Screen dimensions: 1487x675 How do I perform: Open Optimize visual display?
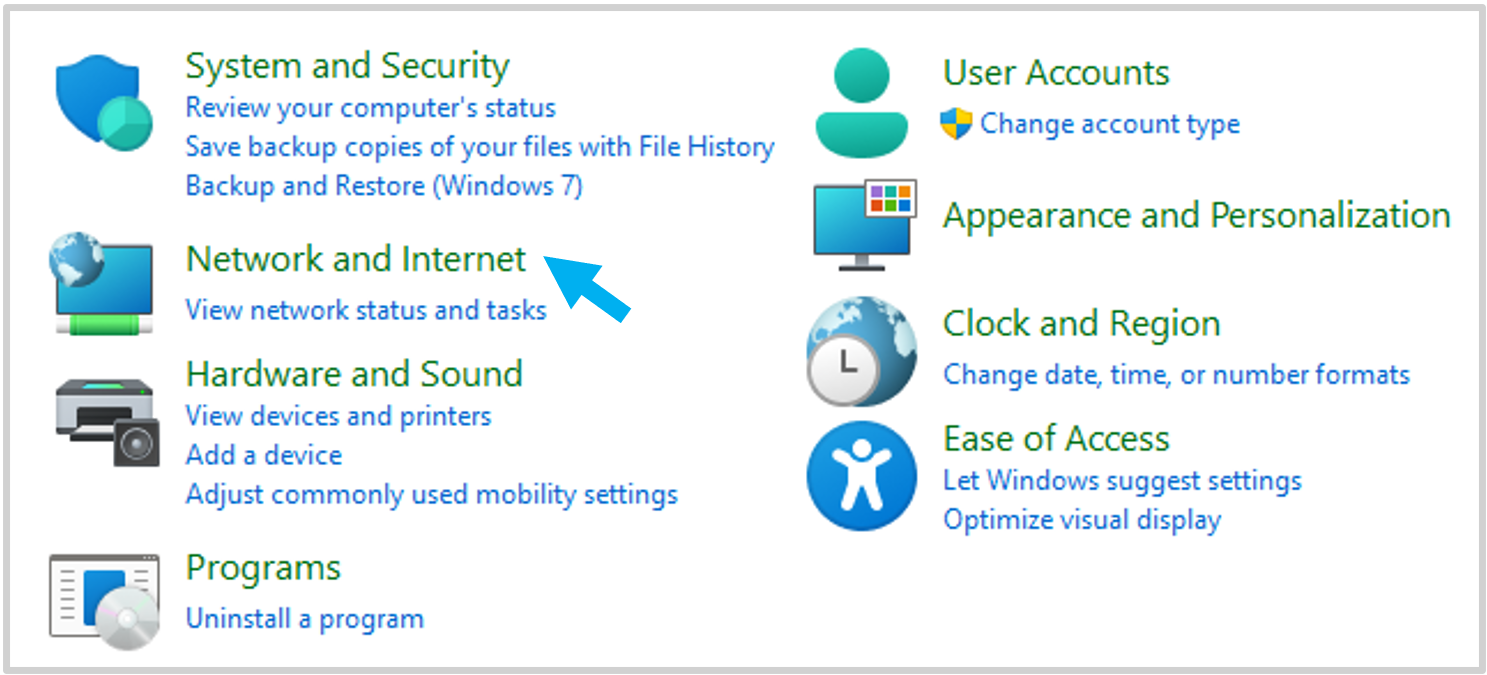[x=1082, y=520]
